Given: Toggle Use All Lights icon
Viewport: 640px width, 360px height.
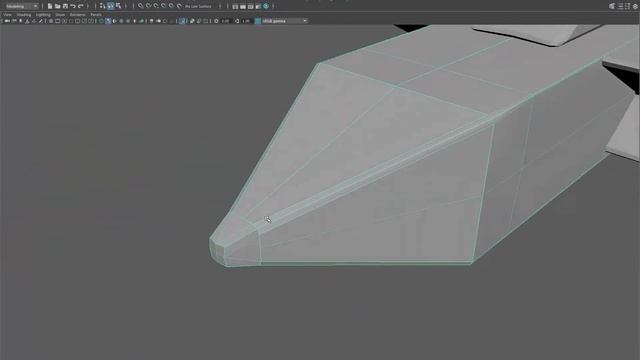Looking at the screenshot, I should pyautogui.click(x=135, y=21).
